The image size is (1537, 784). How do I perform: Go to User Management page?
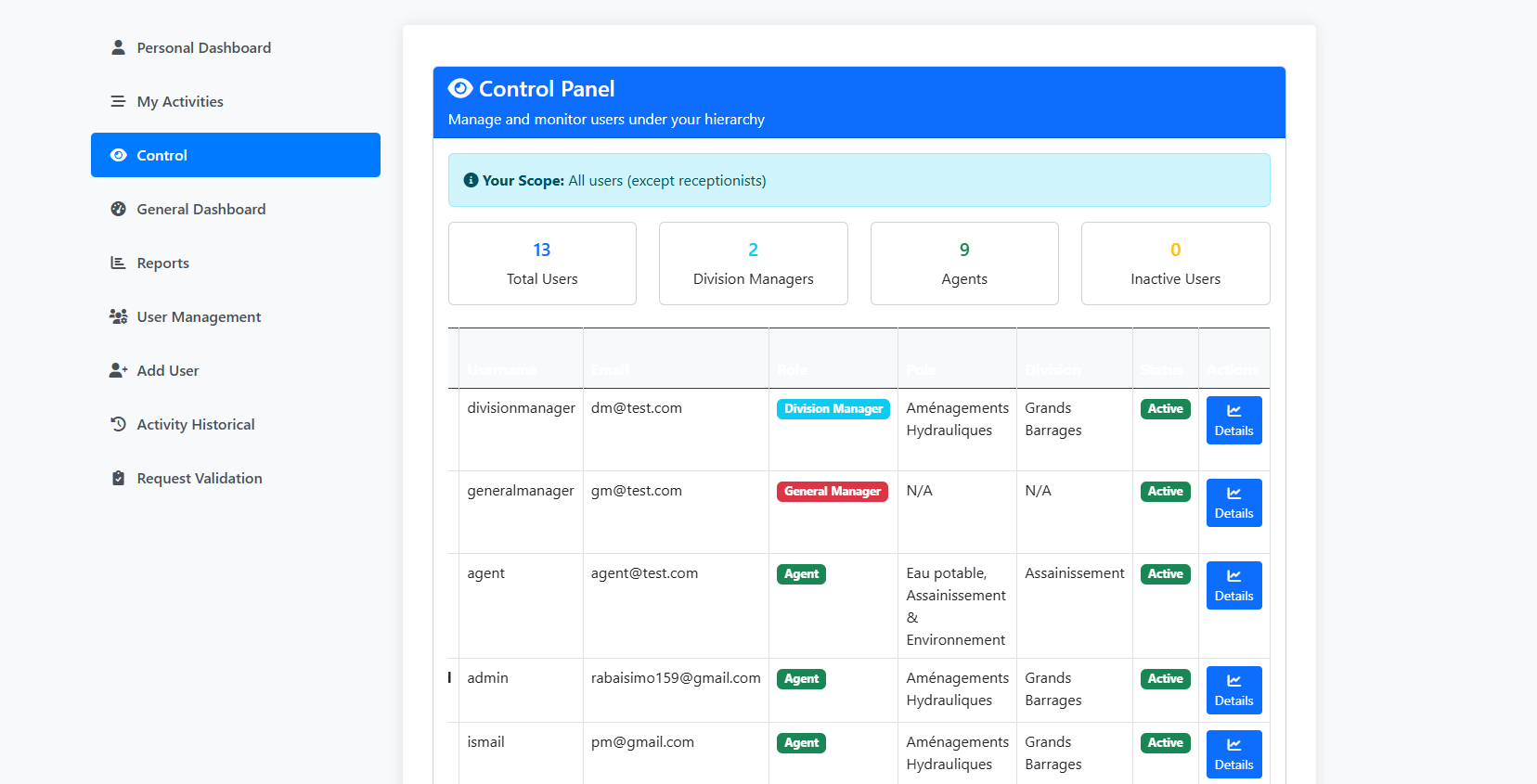(199, 316)
